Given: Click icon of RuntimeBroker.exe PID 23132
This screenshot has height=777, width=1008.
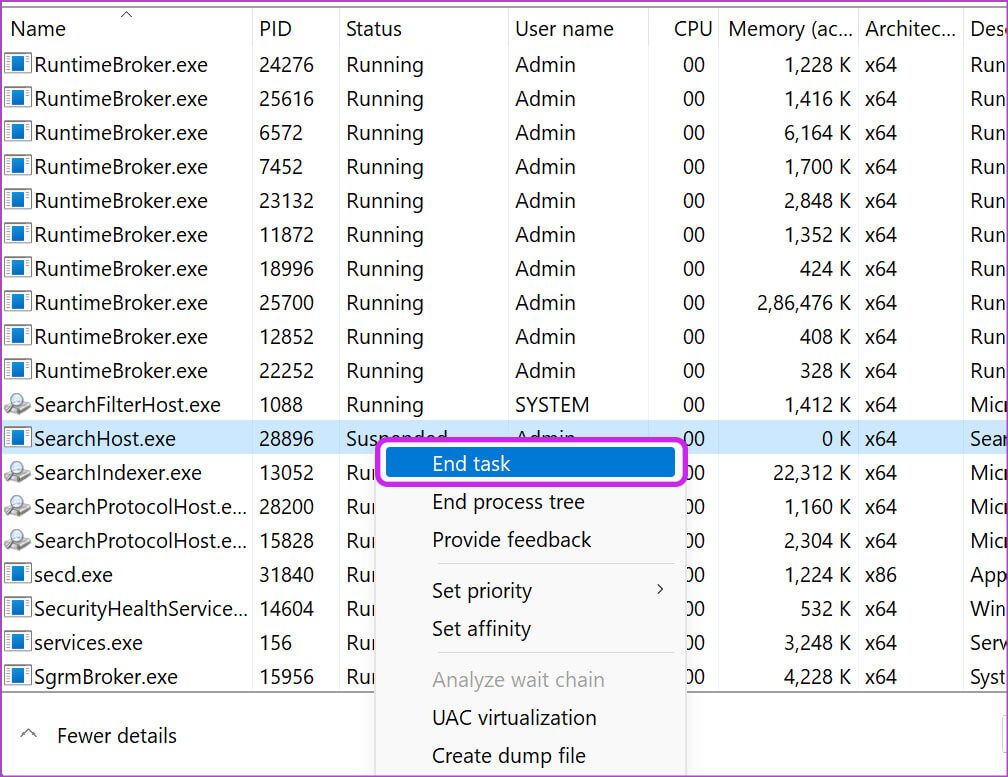Looking at the screenshot, I should pos(17,201).
